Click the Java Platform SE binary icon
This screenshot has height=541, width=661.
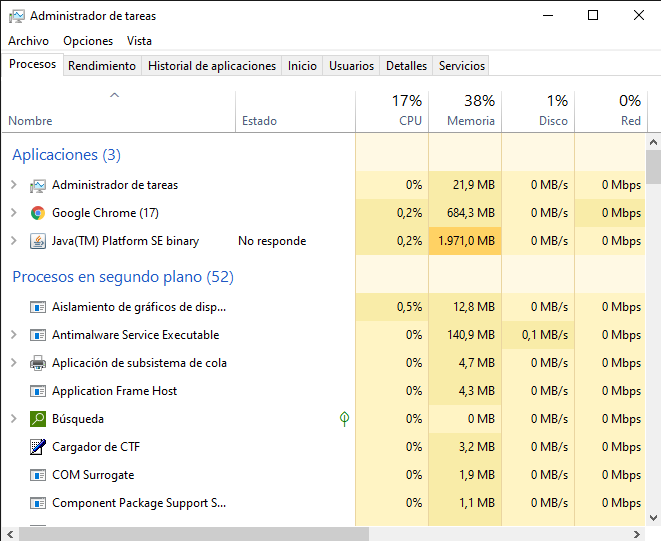tap(38, 241)
